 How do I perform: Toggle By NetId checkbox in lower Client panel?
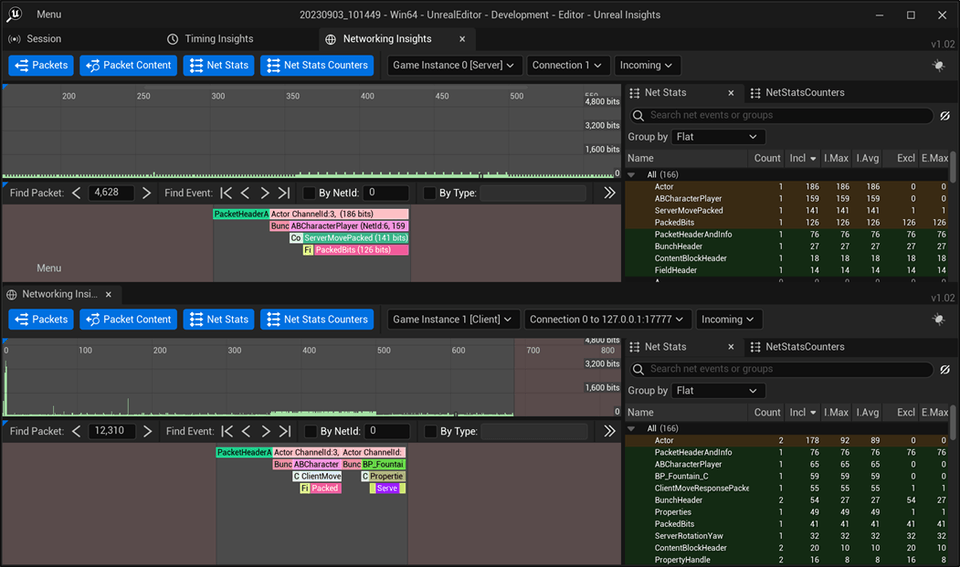pyautogui.click(x=309, y=431)
